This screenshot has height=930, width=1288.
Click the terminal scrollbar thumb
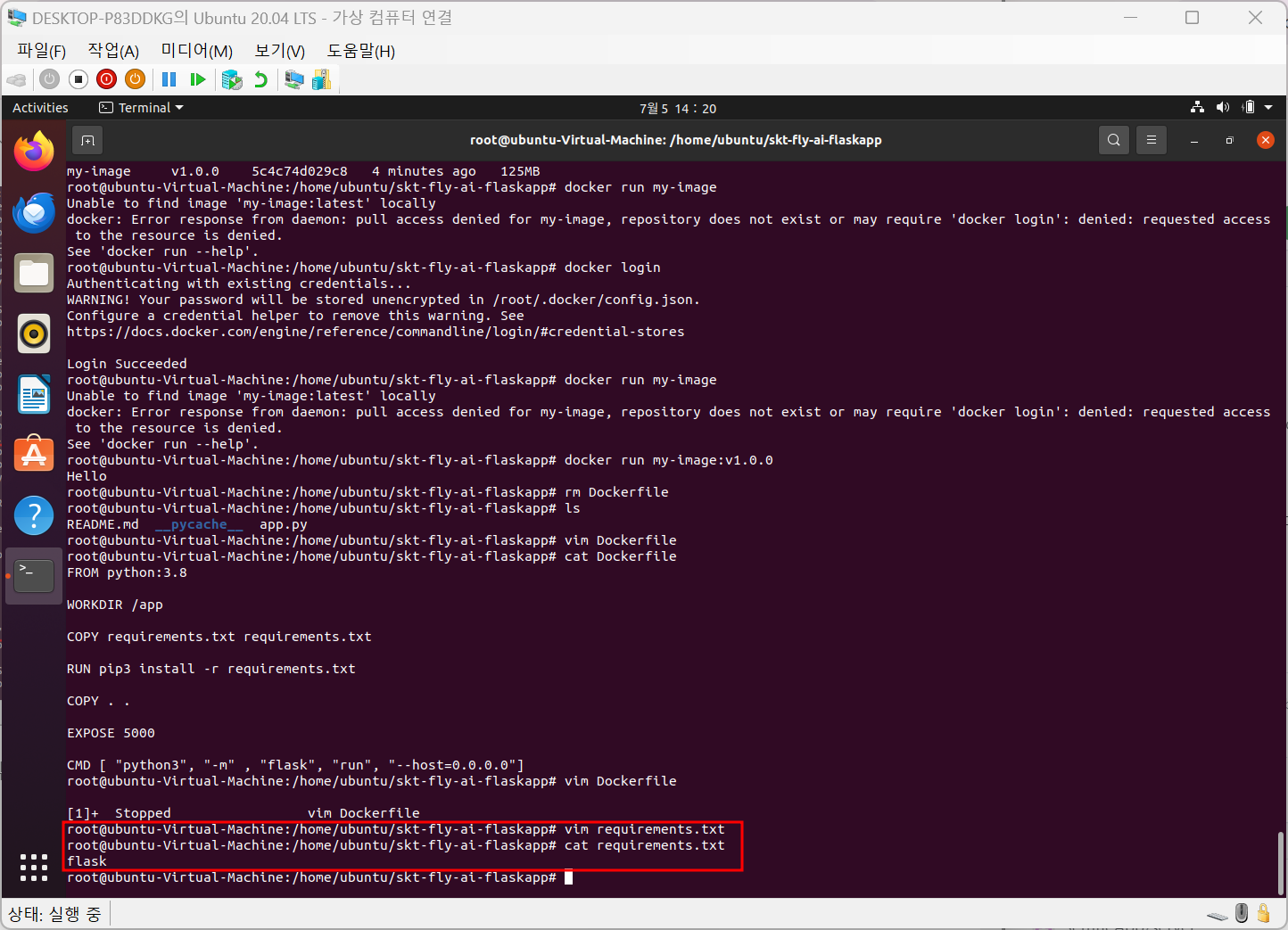coord(1281,861)
